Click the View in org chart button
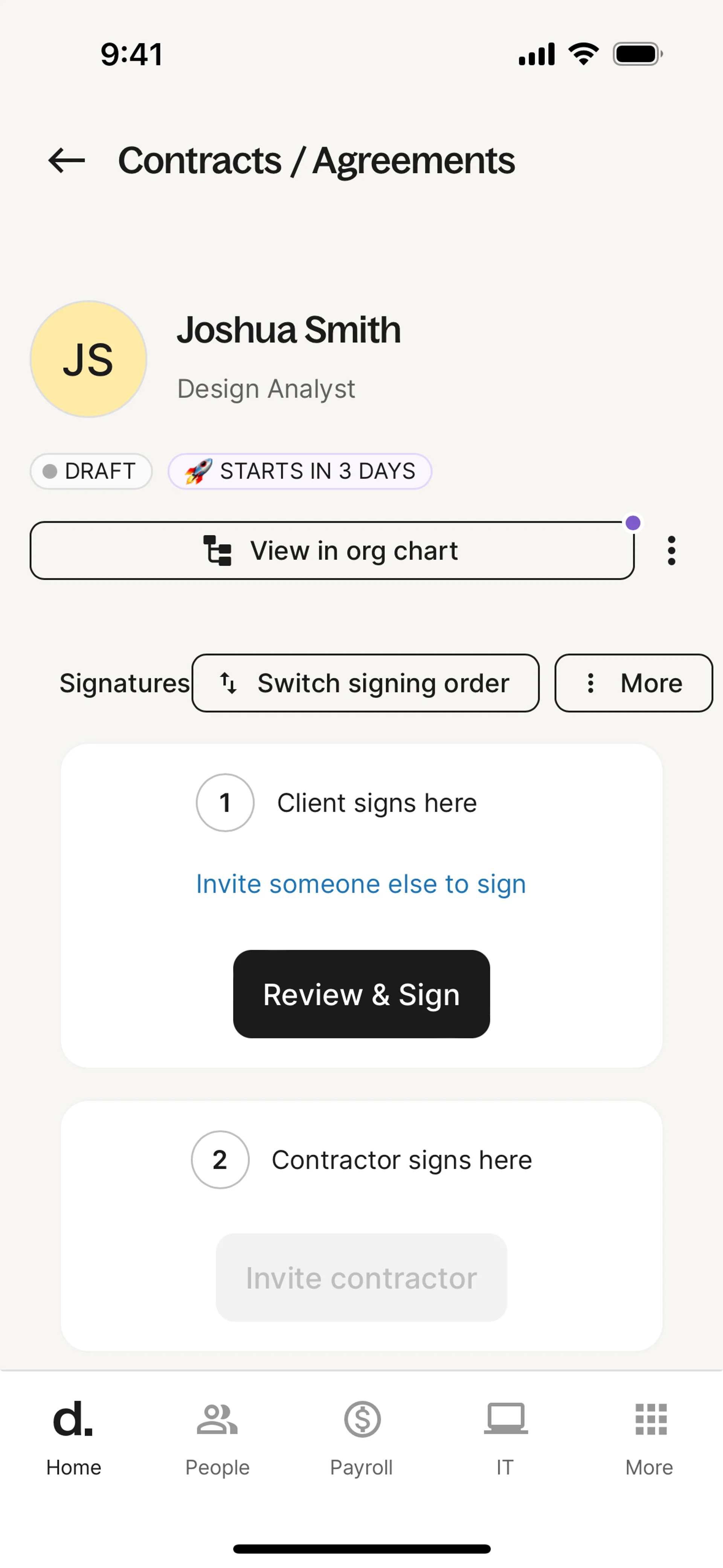The height and width of the screenshot is (1568, 723). pyautogui.click(x=332, y=550)
